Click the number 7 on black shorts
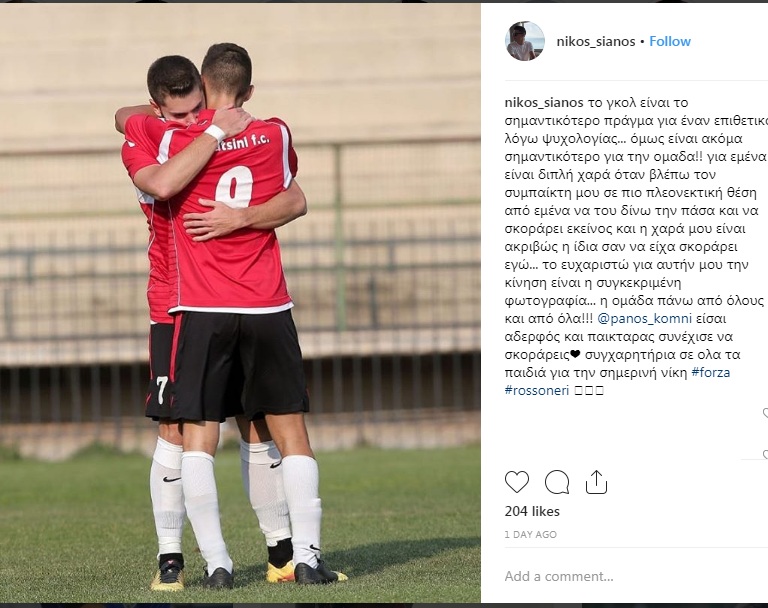 pos(162,390)
